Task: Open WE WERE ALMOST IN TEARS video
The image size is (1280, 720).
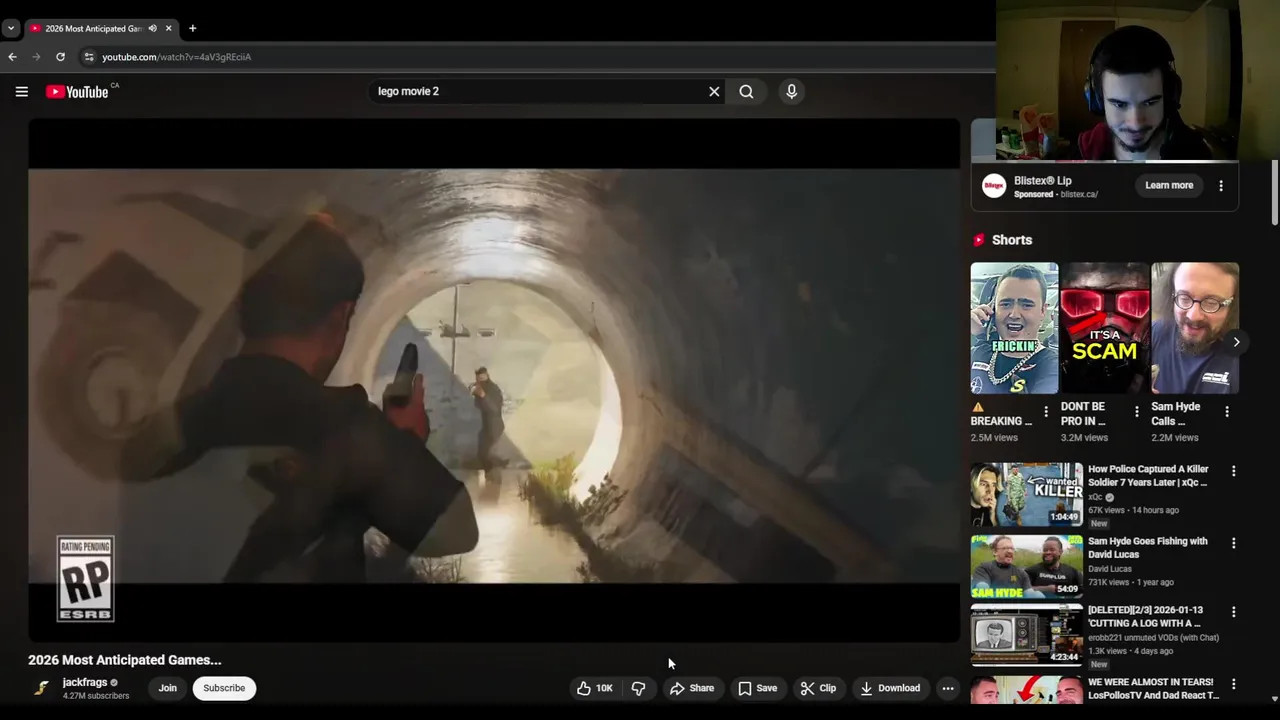Action: pyautogui.click(x=1153, y=688)
